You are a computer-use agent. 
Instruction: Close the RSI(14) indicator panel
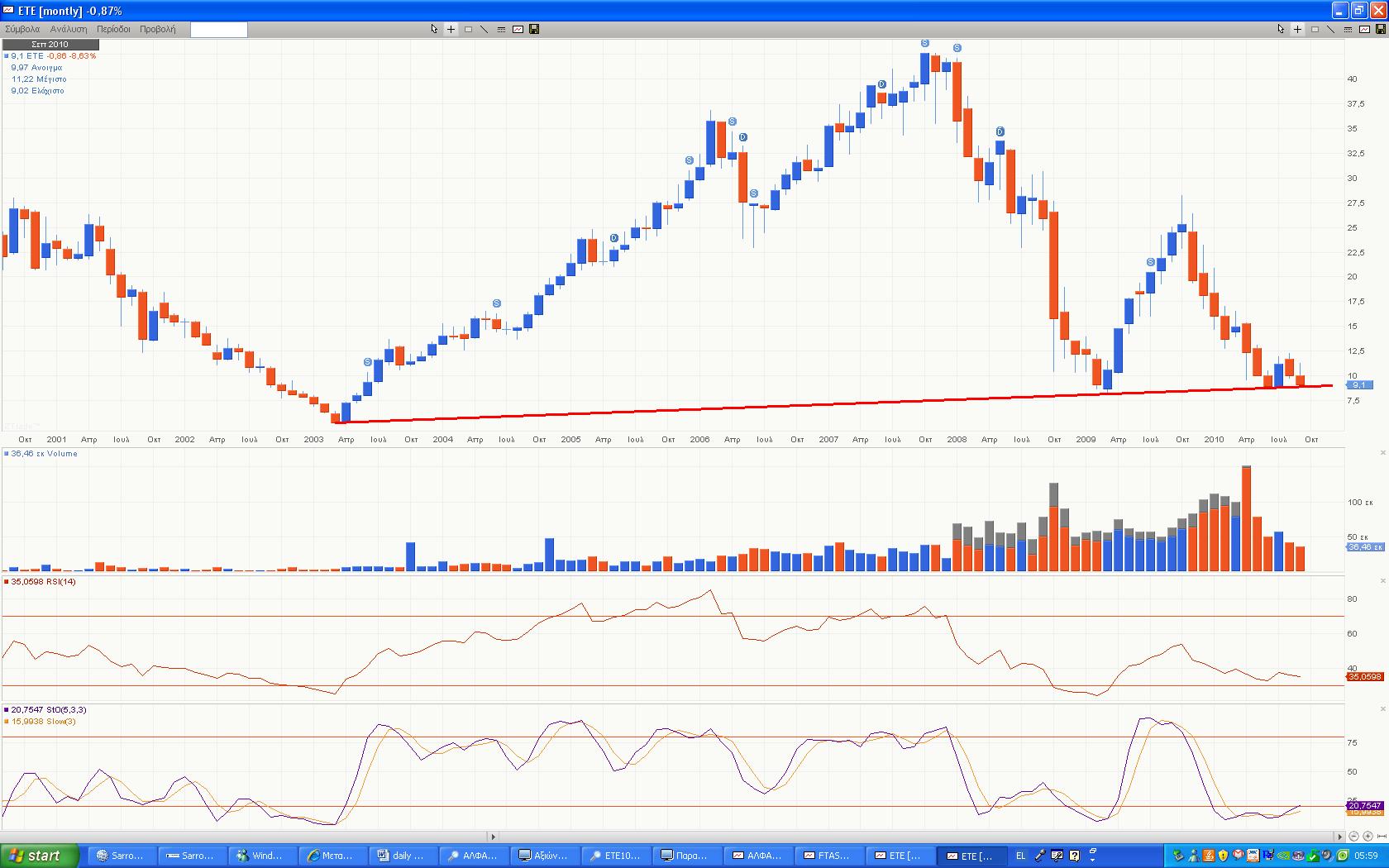point(1382,581)
